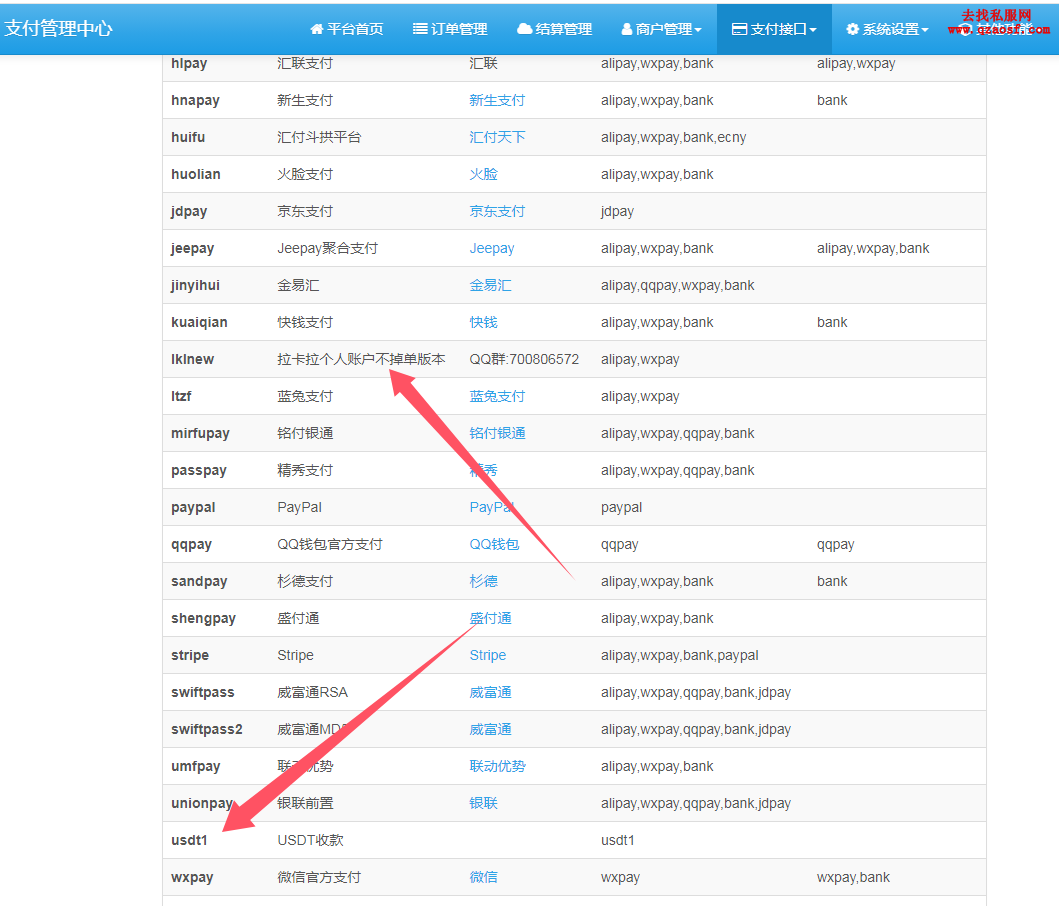Click the huifu plugin name
This screenshot has height=906, width=1059.
click(188, 138)
